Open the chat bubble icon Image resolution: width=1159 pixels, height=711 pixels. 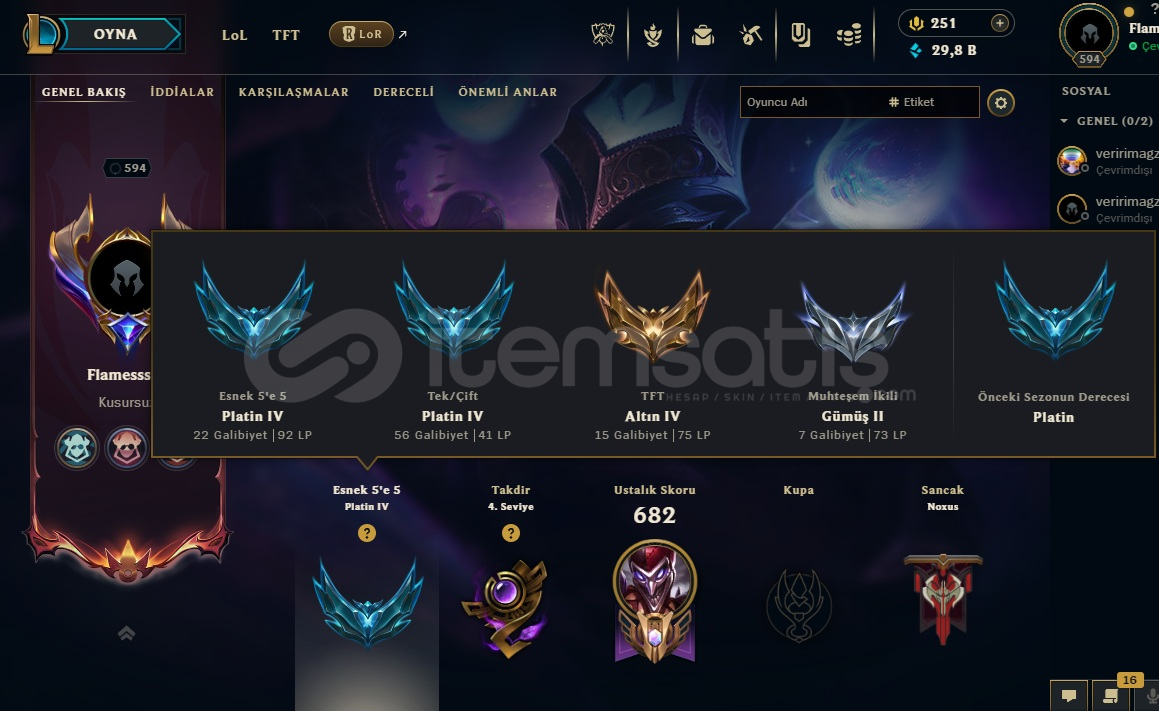click(1069, 695)
